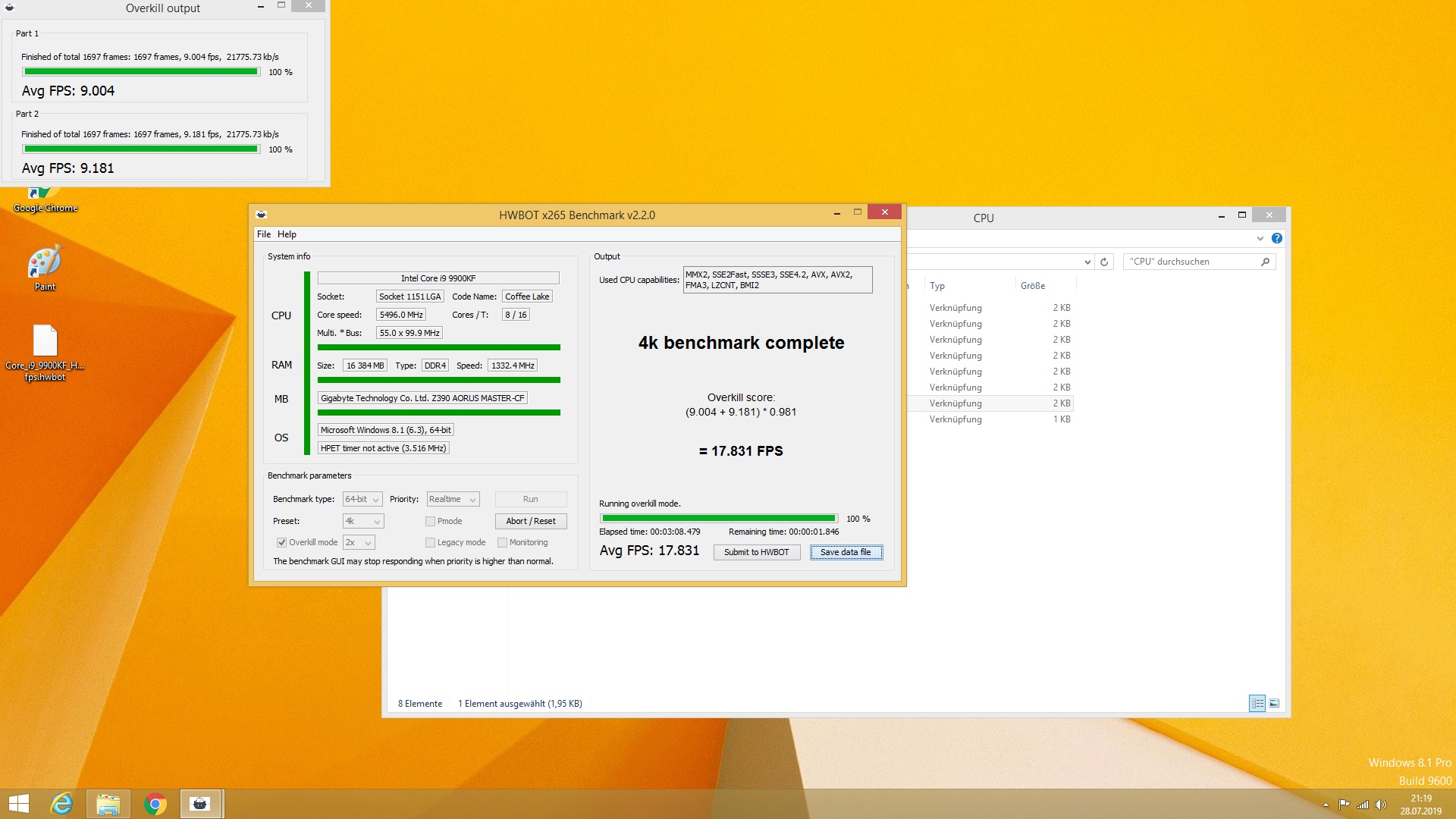The image size is (1456, 819).
Task: Enable the Monitoring checkbox
Action: [x=502, y=542]
